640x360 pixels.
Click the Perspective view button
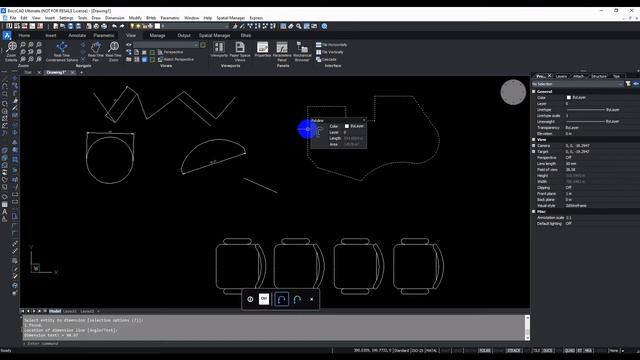[x=170, y=52]
